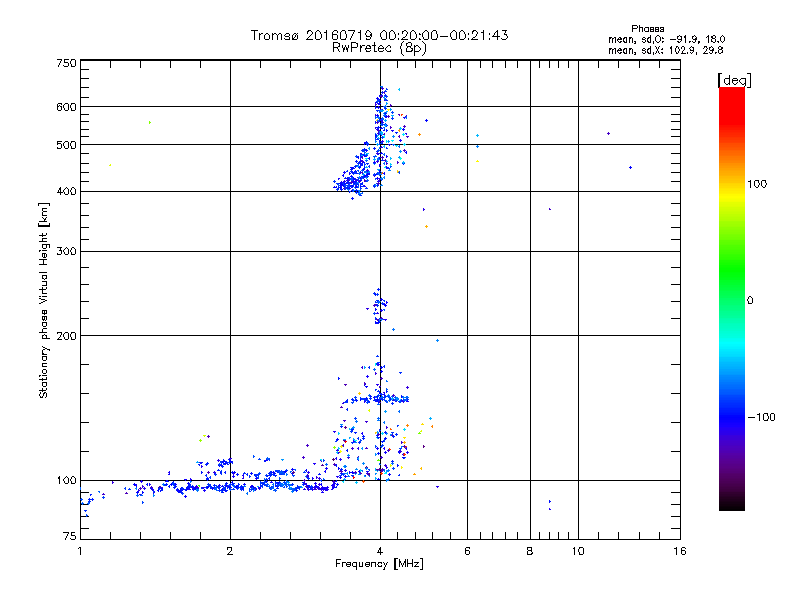The width and height of the screenshot is (800, 600).
Task: Click the x-axis '8' tick label
Action: click(530, 551)
